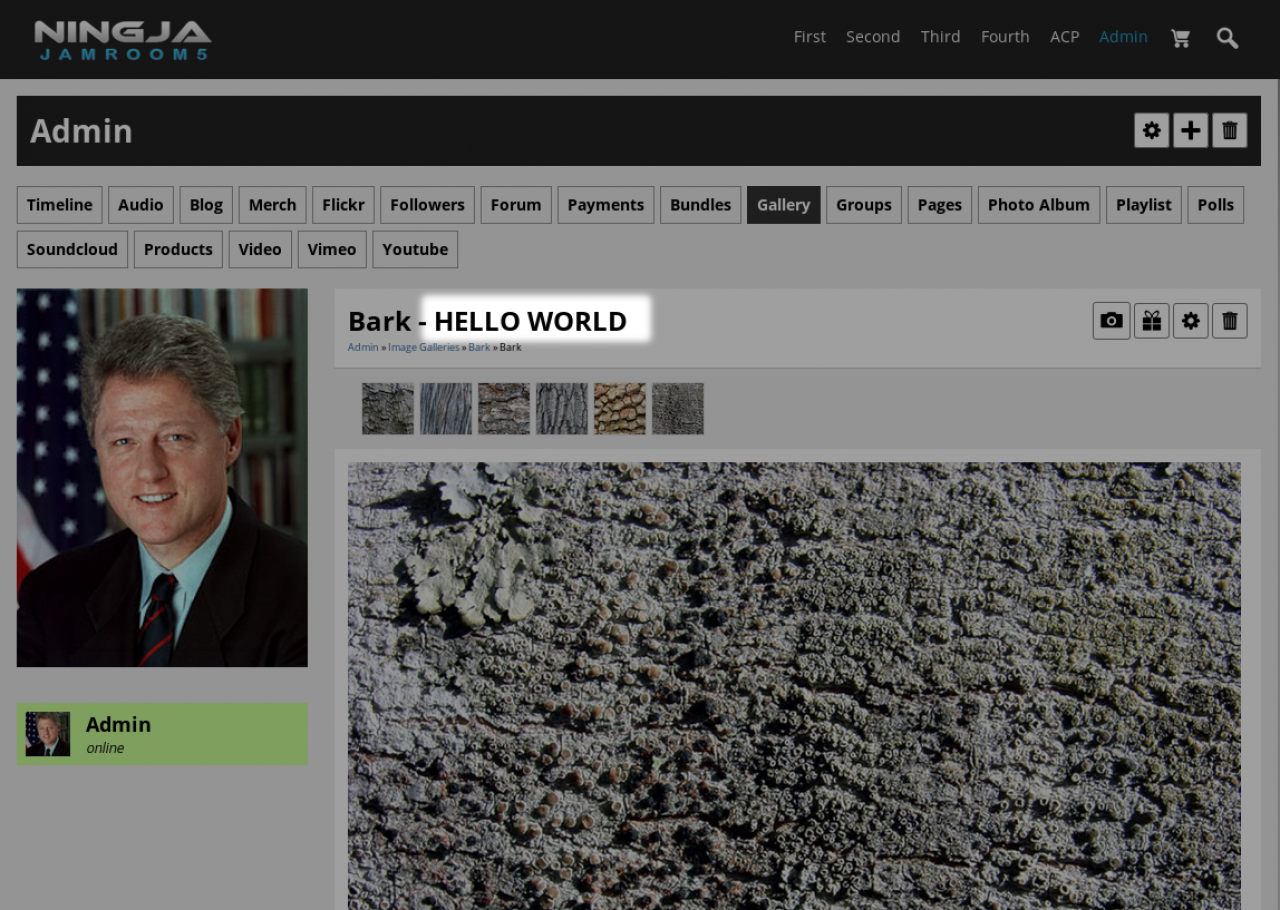1280x910 pixels.
Task: Select the sixth bark thumbnail
Action: click(x=678, y=408)
